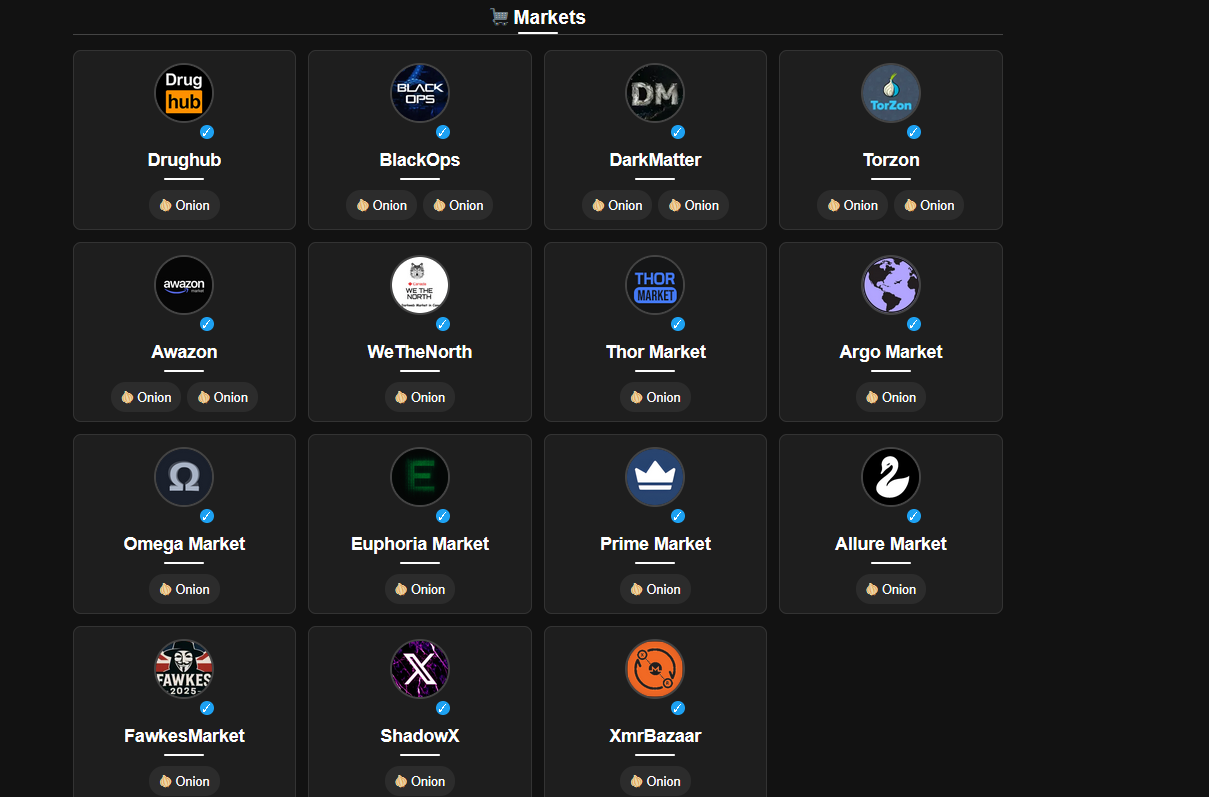This screenshot has width=1209, height=797.
Task: Open the second Onion link under Awazon
Action: coord(222,397)
